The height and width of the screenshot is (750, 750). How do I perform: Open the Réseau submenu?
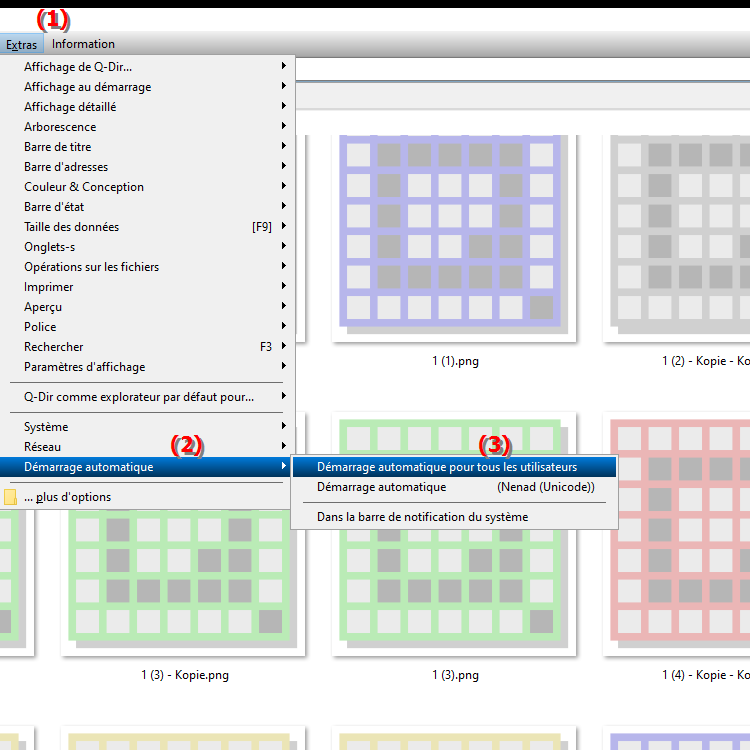click(x=147, y=447)
